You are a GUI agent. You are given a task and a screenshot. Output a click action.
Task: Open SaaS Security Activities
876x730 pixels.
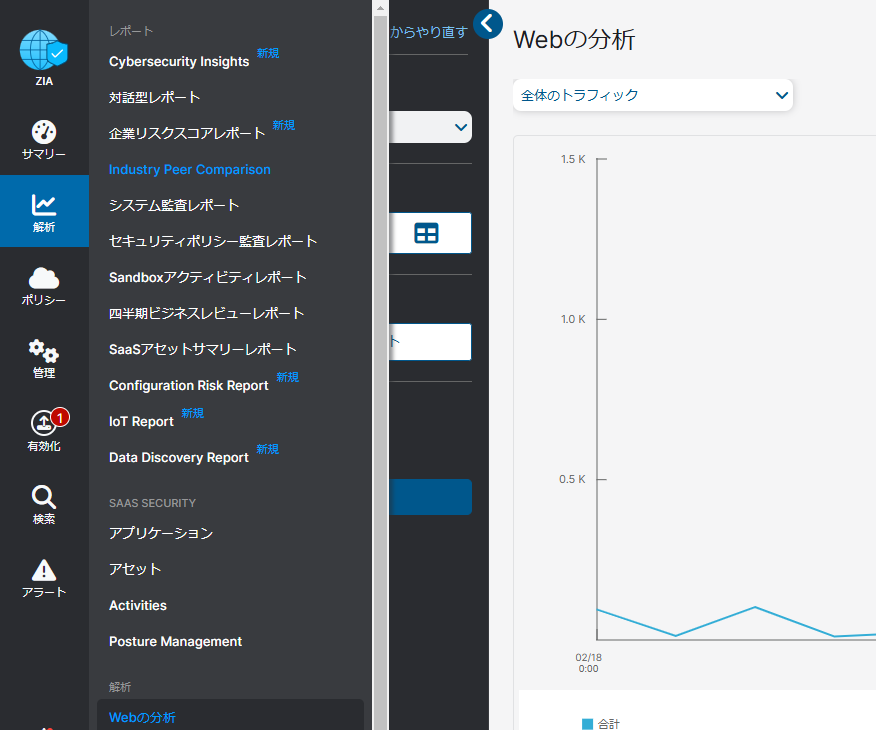pyautogui.click(x=138, y=605)
